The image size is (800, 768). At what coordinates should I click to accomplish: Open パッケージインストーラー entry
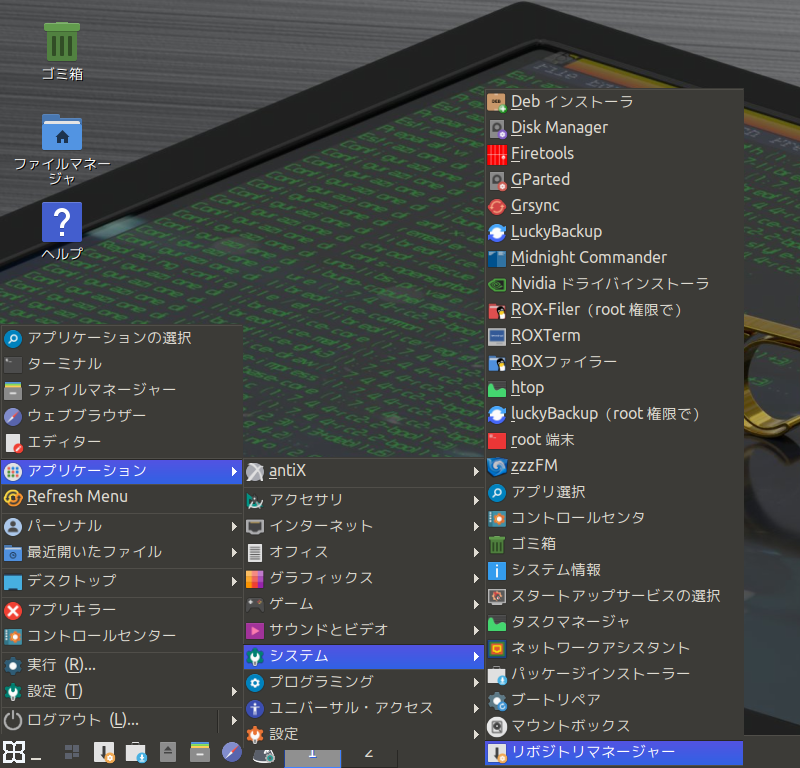click(x=614, y=674)
